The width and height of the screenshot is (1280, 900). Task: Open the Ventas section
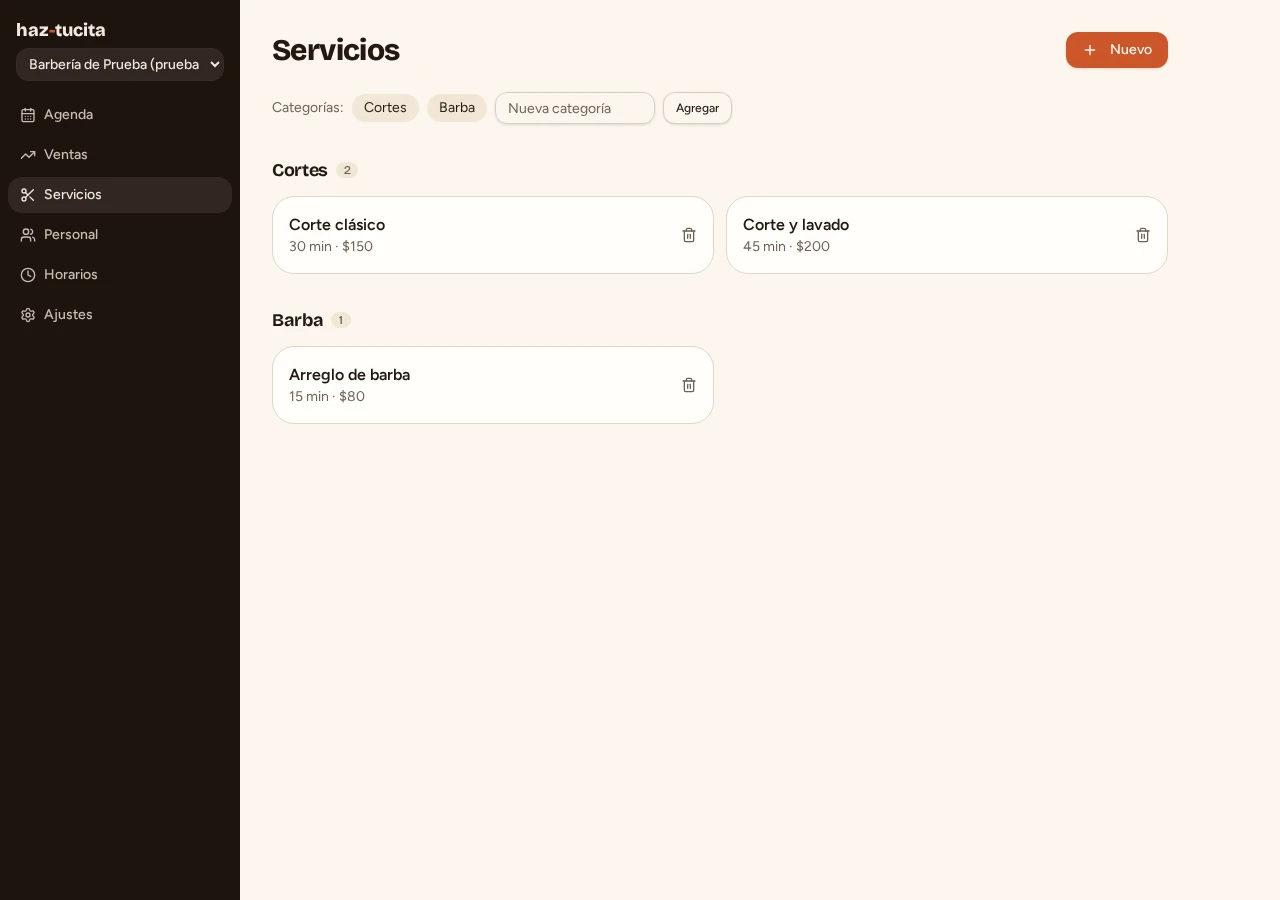[120, 155]
